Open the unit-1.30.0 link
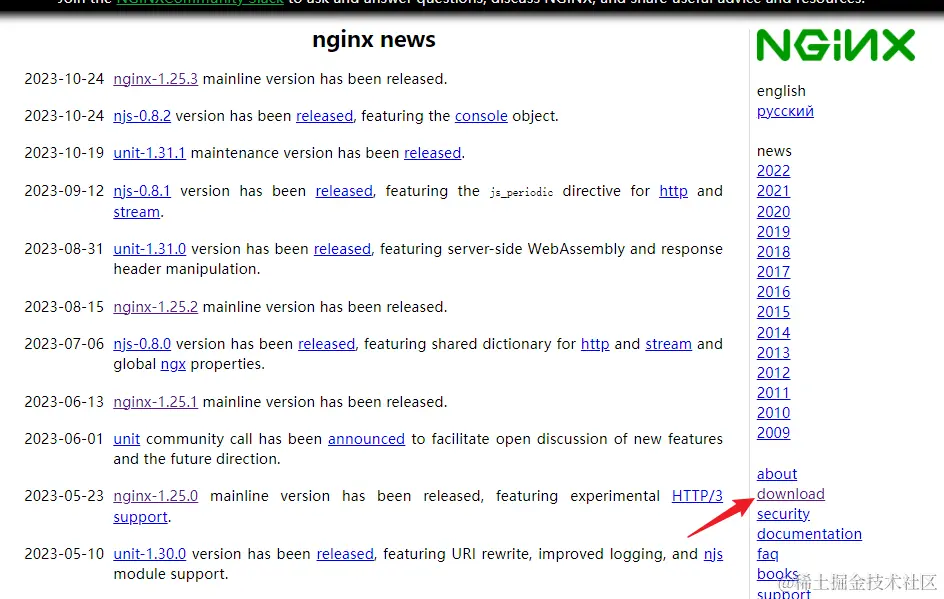This screenshot has width=944, height=599. (x=149, y=554)
